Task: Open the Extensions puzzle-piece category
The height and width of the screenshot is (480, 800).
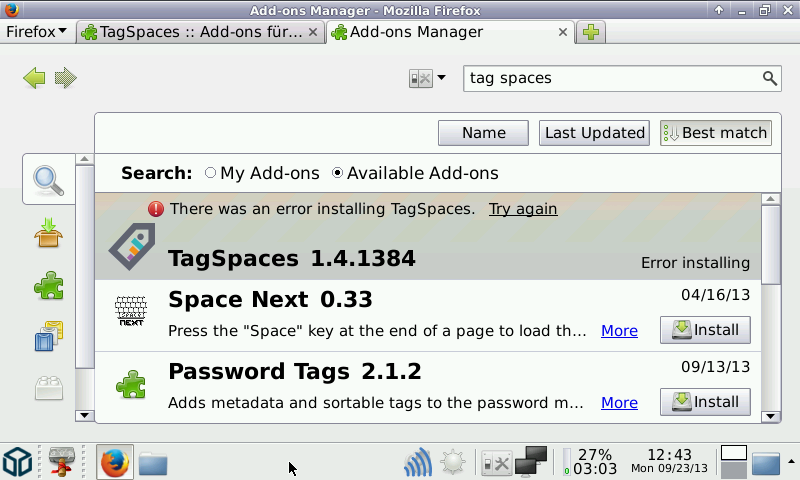Action: click(48, 287)
